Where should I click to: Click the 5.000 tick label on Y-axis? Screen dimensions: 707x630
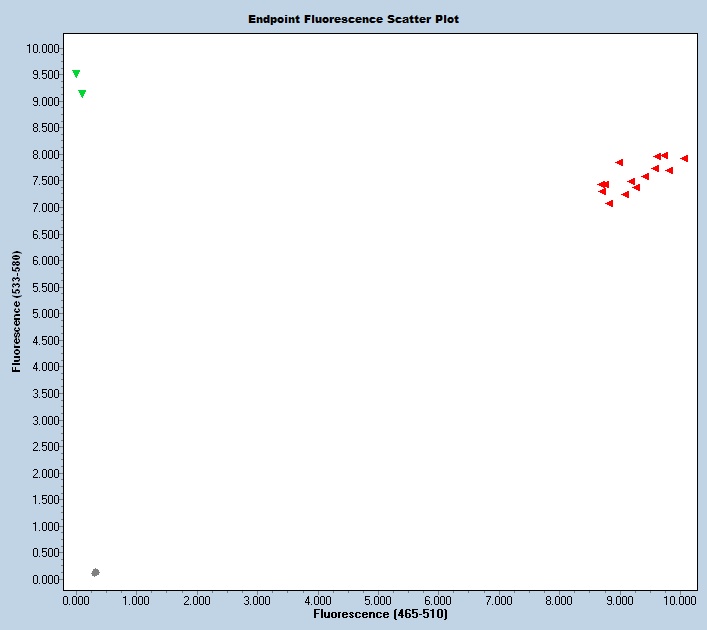pos(44,314)
